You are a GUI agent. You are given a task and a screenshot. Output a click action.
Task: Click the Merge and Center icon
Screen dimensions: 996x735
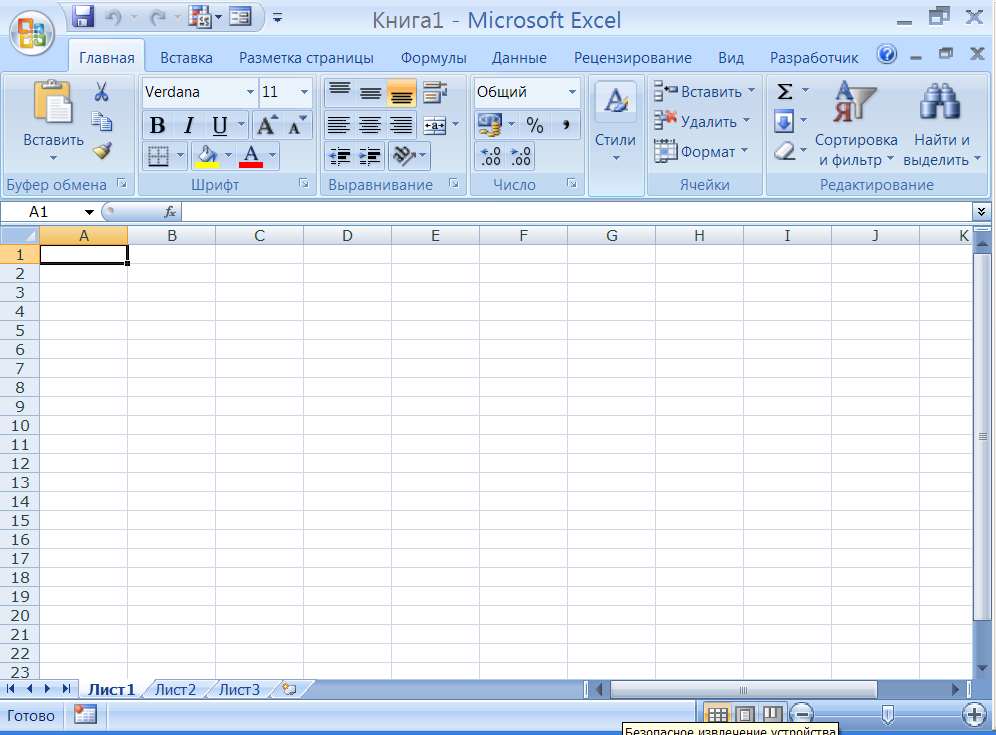[x=435, y=125]
